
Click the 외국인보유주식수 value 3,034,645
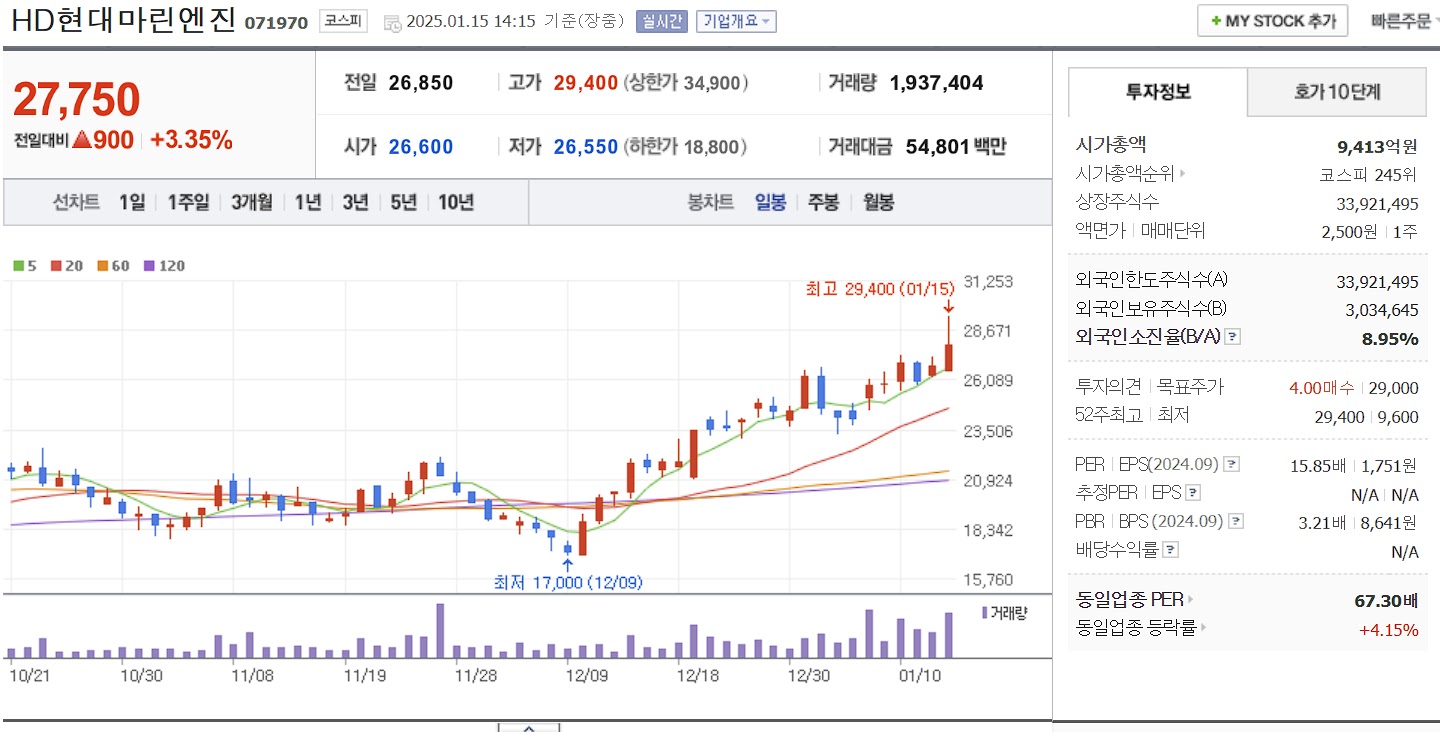1382,310
